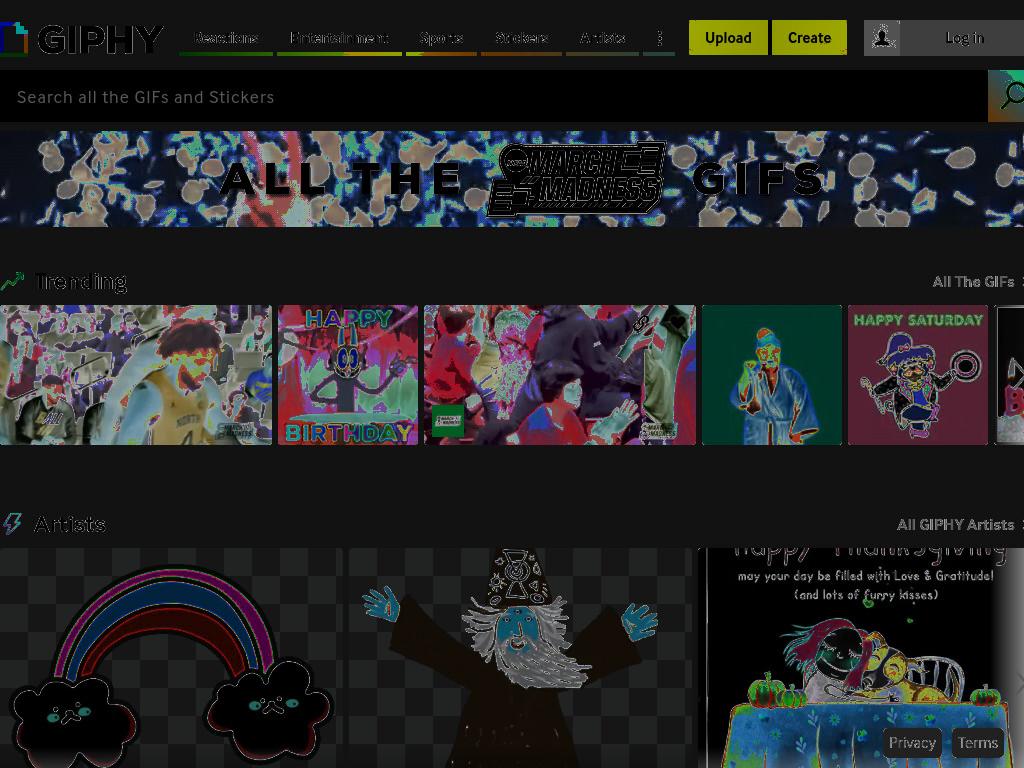Screen dimensions: 1024x768
Task: Click the user avatar icon
Action: click(882, 38)
